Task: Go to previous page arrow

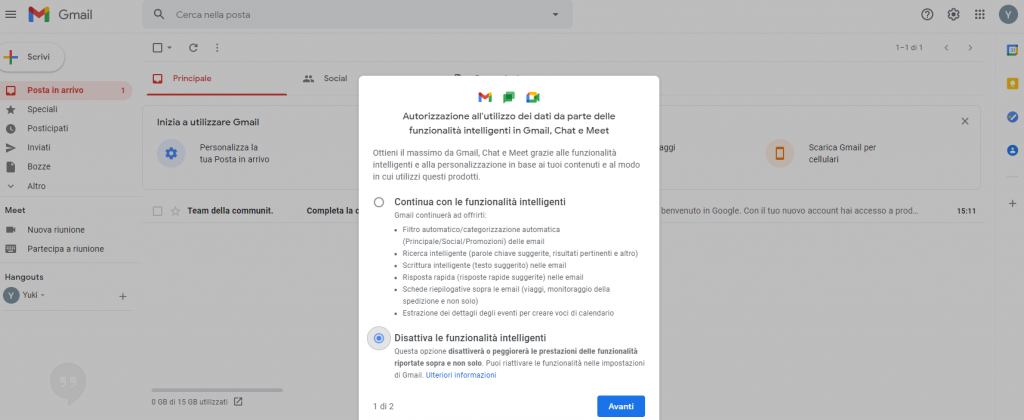Action: (x=946, y=48)
